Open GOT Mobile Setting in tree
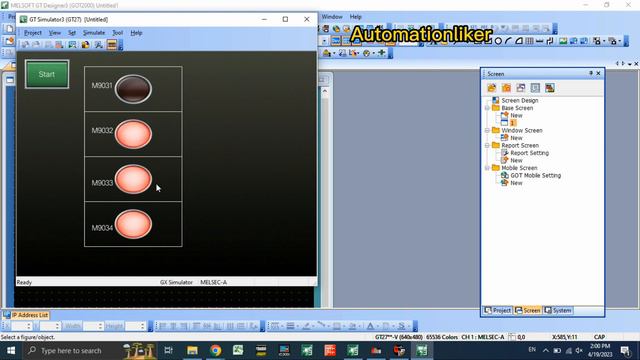The image size is (640, 360). pos(536,176)
